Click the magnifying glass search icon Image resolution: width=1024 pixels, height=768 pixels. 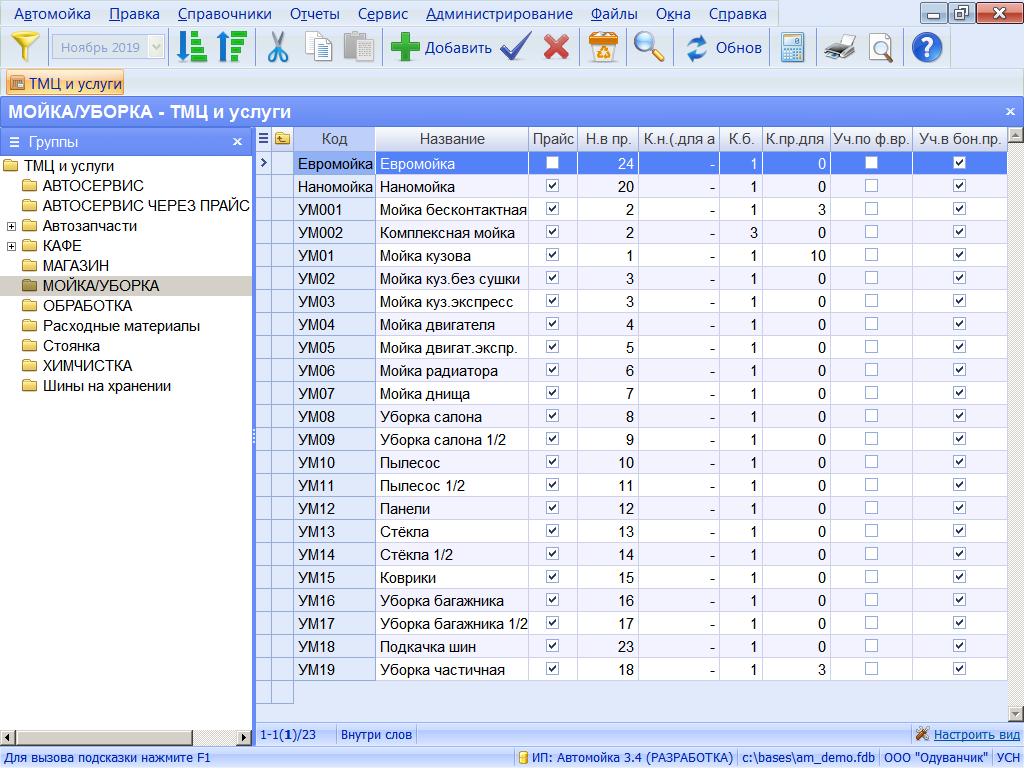(x=649, y=47)
